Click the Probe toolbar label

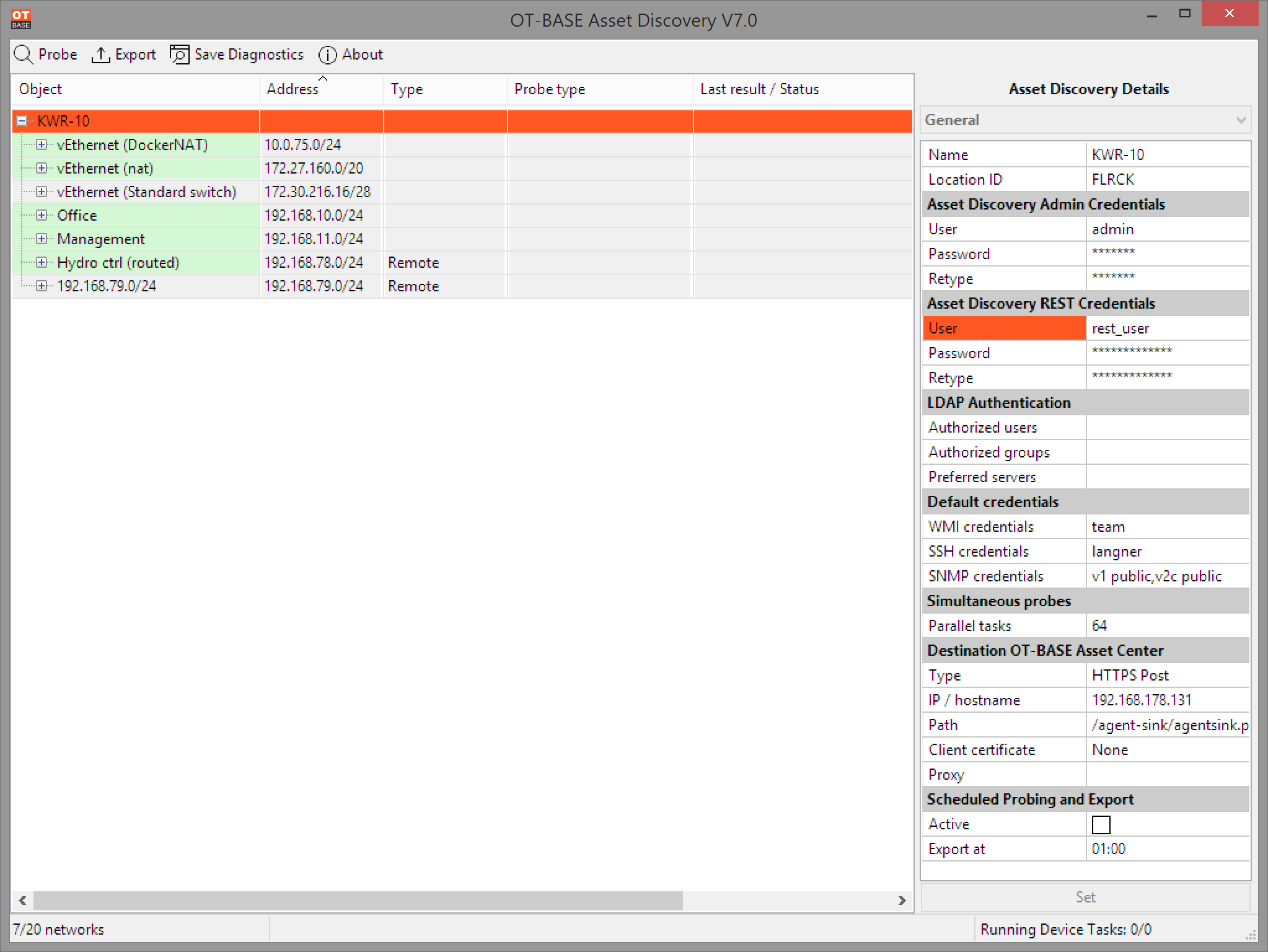pyautogui.click(x=58, y=55)
